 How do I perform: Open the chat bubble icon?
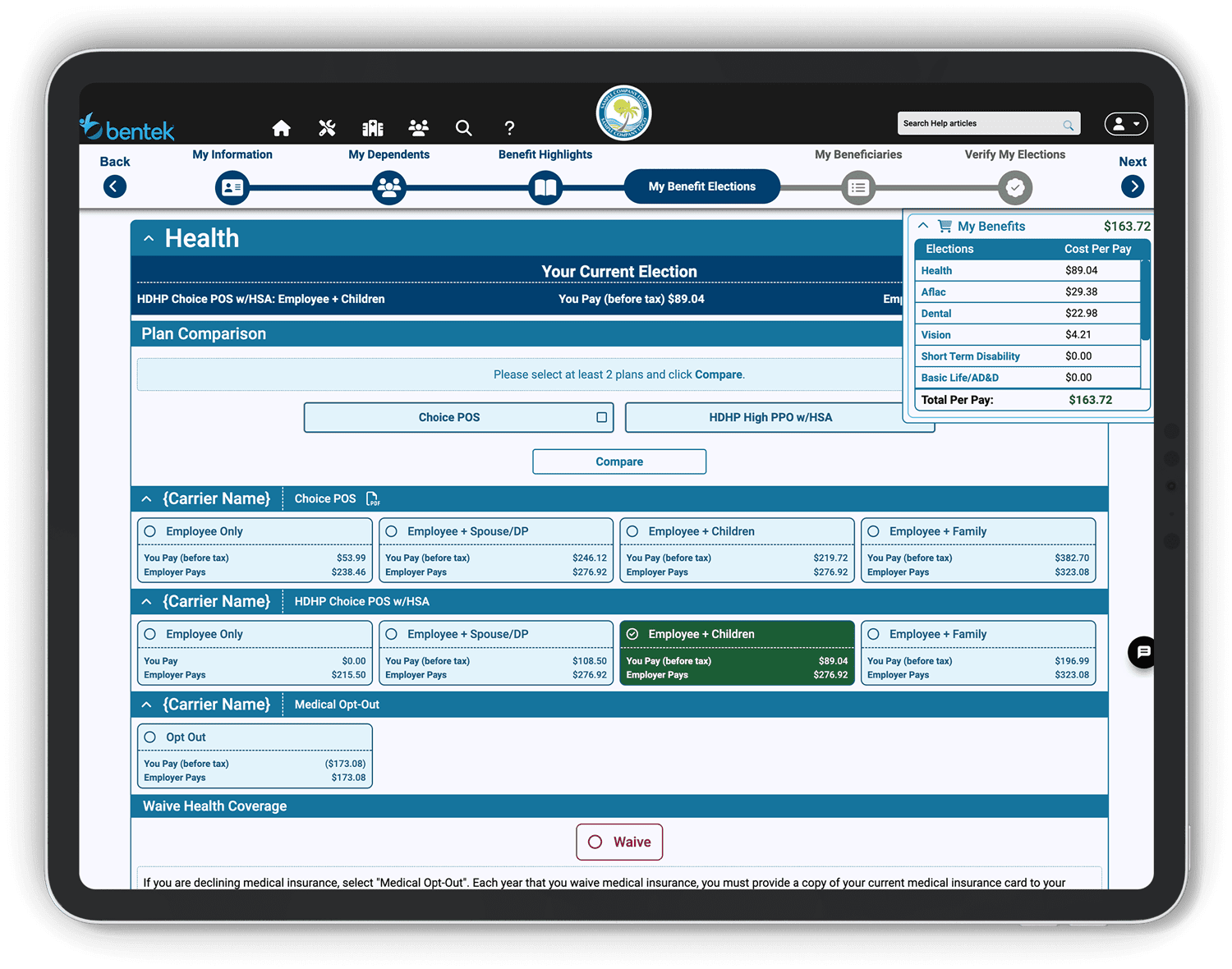(x=1142, y=652)
